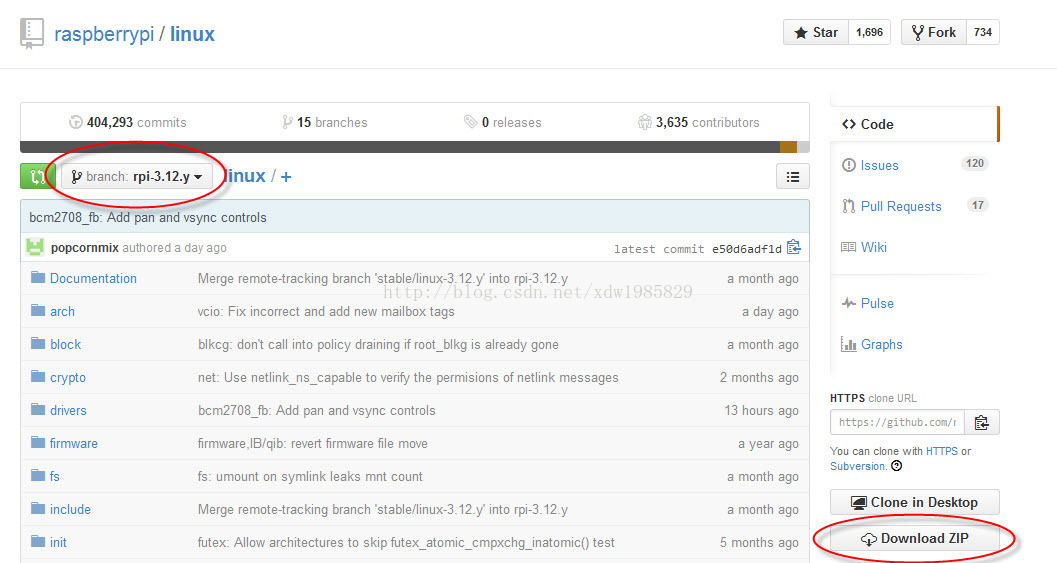This screenshot has height=563, width=1057.
Task: Click Clone in Desktop button
Action: click(915, 502)
